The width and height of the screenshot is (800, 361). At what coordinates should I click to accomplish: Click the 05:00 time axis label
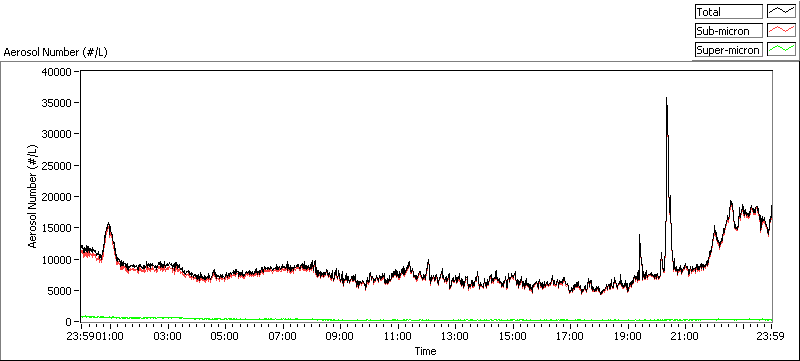(224, 336)
